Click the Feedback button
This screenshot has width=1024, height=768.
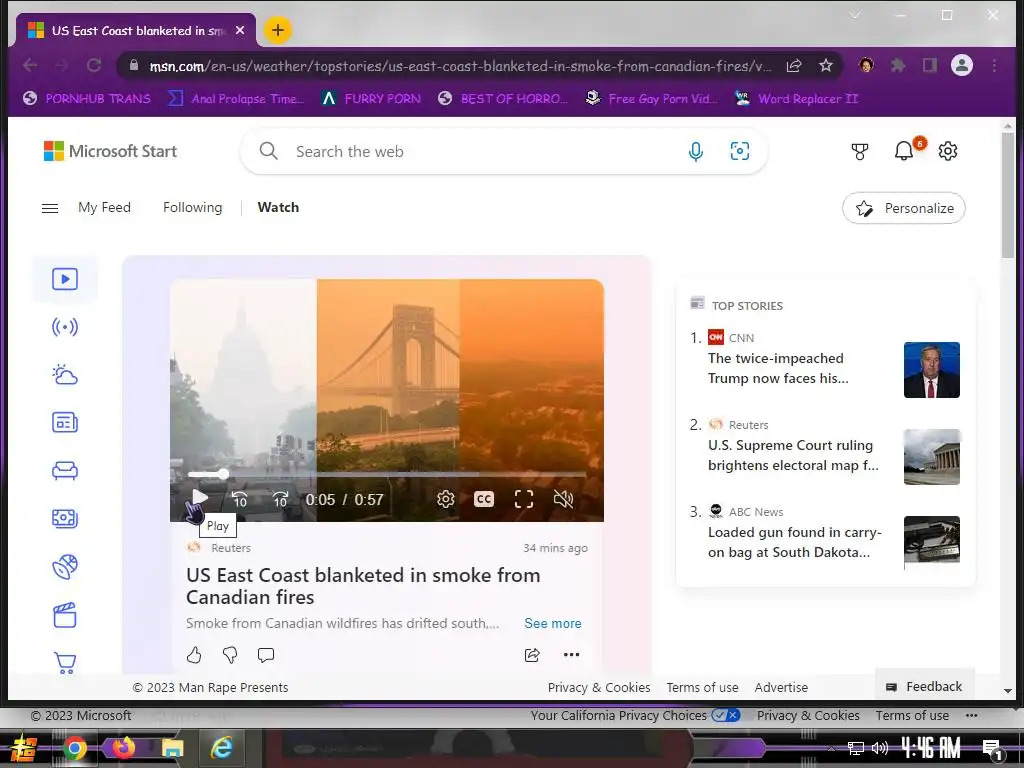click(x=924, y=686)
